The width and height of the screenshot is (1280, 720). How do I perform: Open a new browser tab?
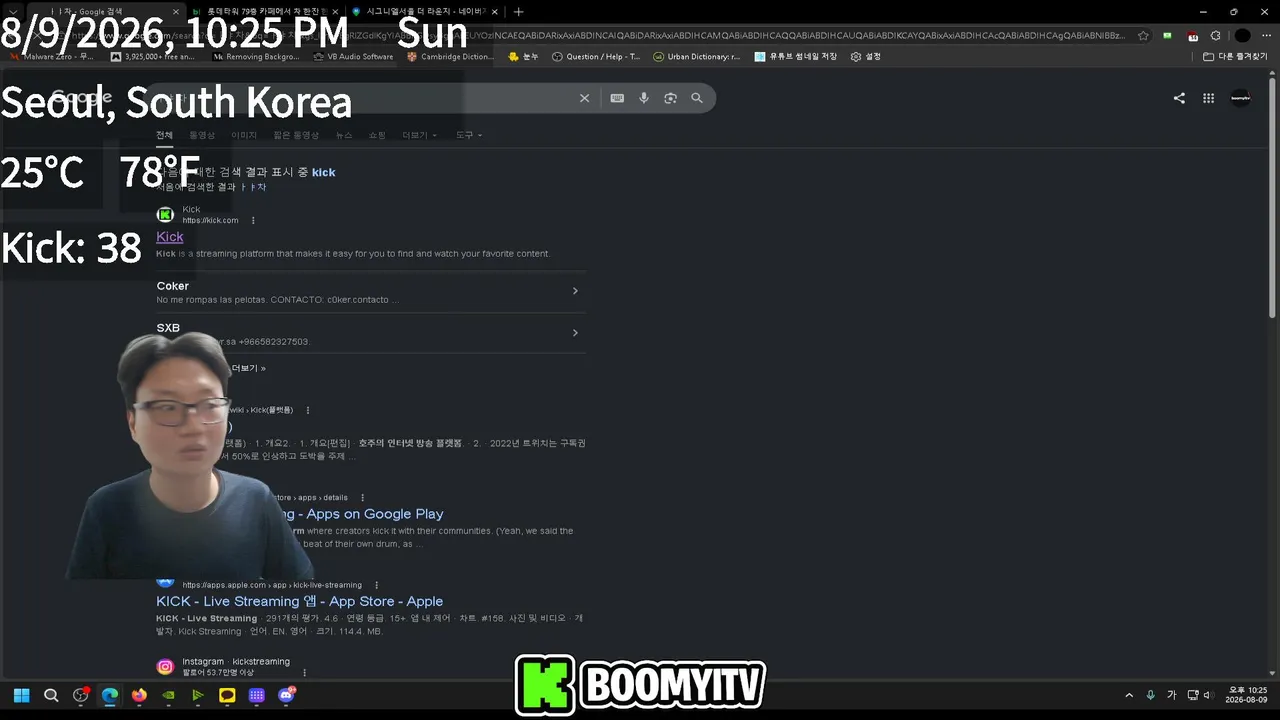[x=518, y=12]
